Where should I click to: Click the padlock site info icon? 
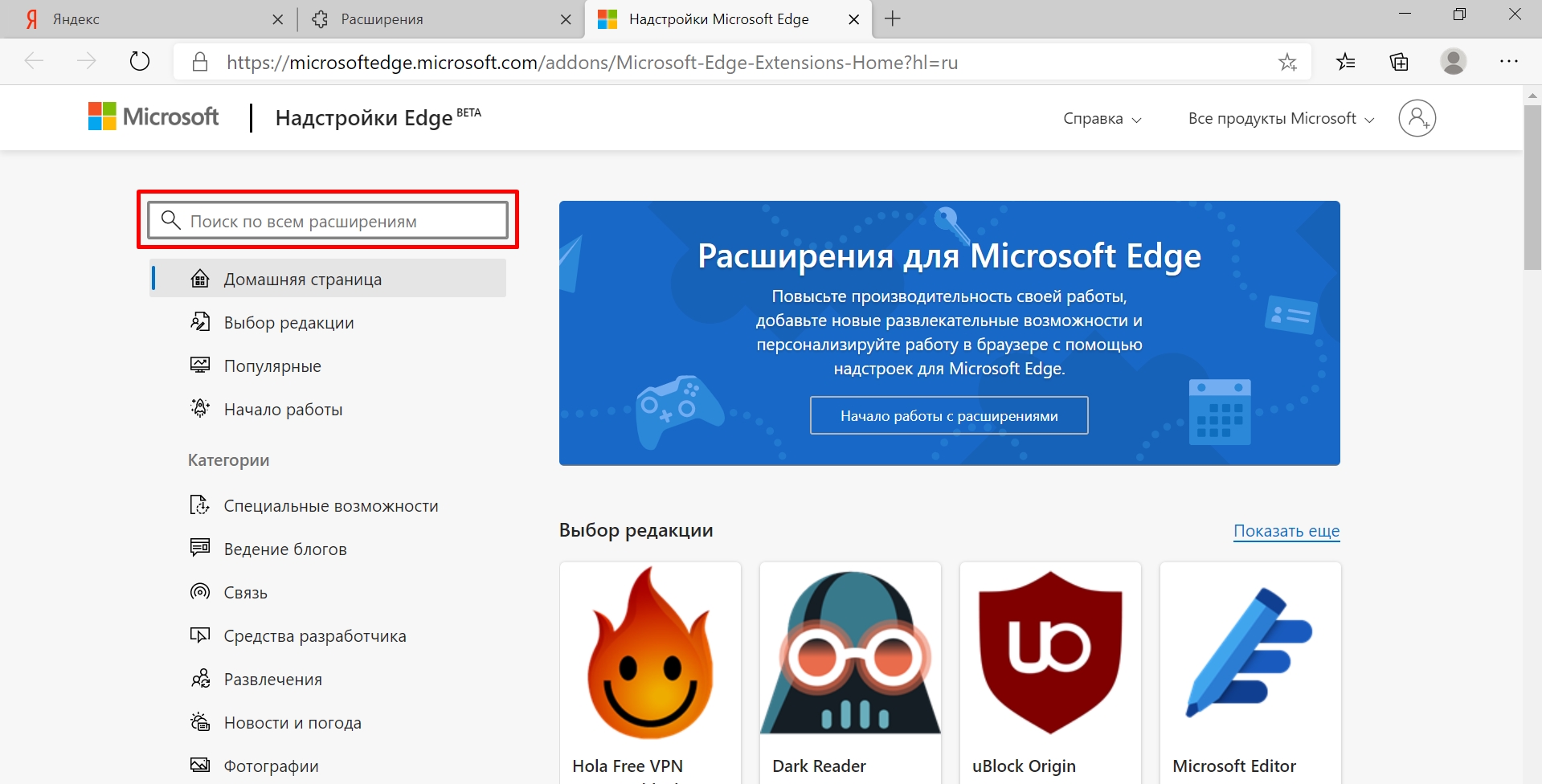click(200, 62)
